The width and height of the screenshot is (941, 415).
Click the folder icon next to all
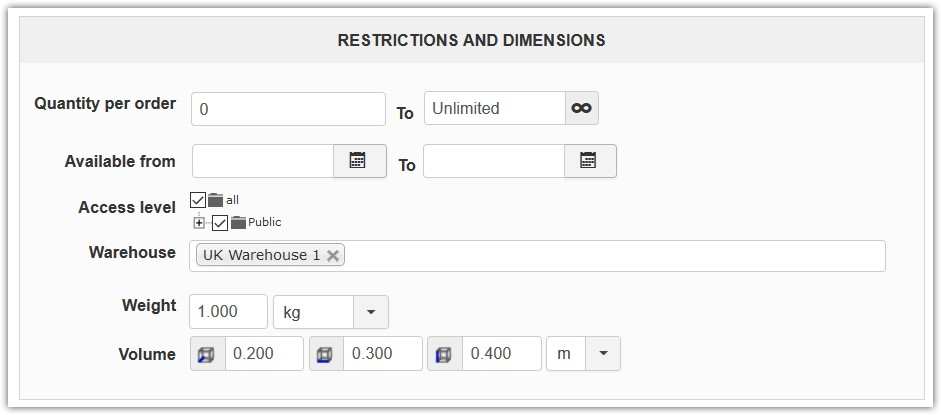[216, 200]
